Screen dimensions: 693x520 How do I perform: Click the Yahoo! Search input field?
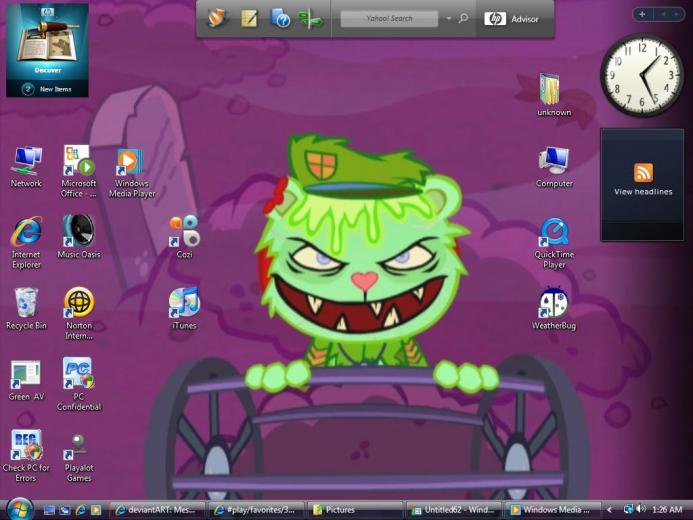tap(389, 19)
